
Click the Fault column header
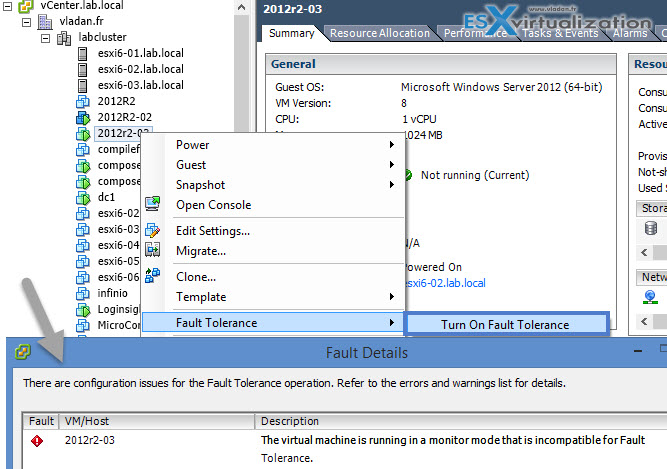point(41,421)
